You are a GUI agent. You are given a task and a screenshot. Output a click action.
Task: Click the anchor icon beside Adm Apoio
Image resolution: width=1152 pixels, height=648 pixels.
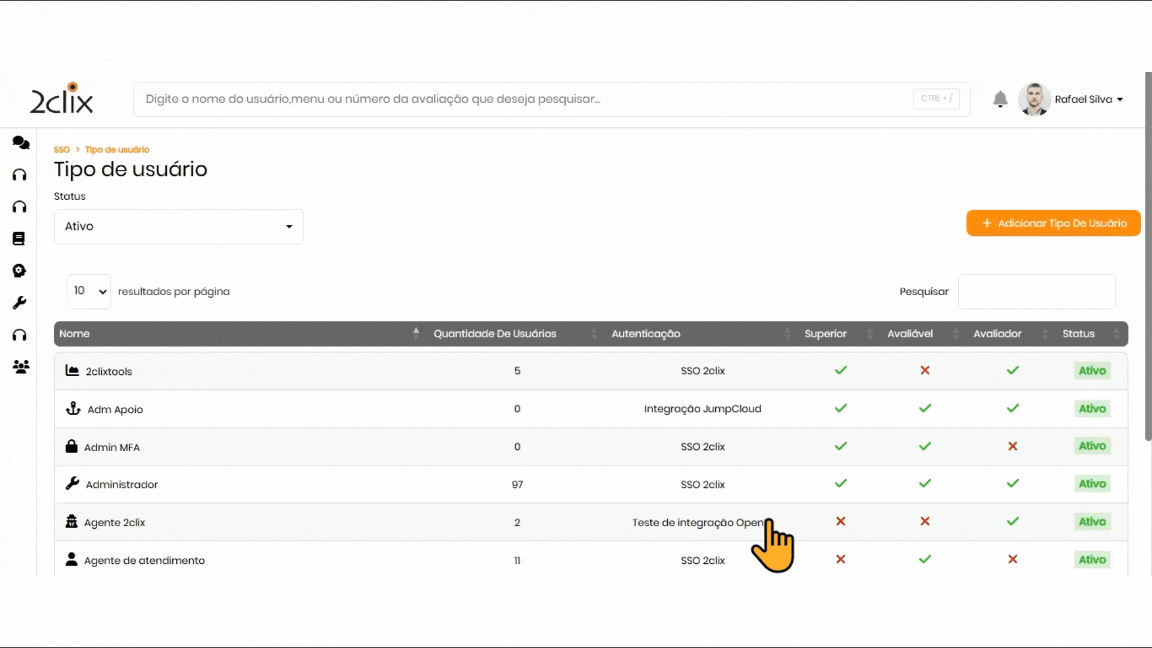pyautogui.click(x=72, y=409)
